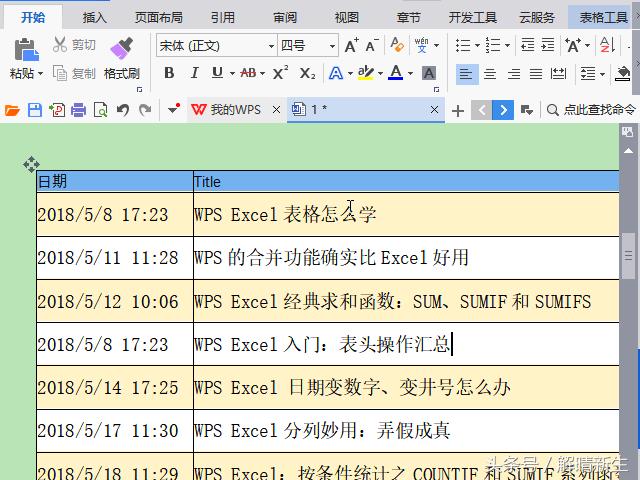Image resolution: width=640 pixels, height=480 pixels.
Task: Expand the Paste (粘贴) options arrow
Action: pyautogui.click(x=40, y=74)
